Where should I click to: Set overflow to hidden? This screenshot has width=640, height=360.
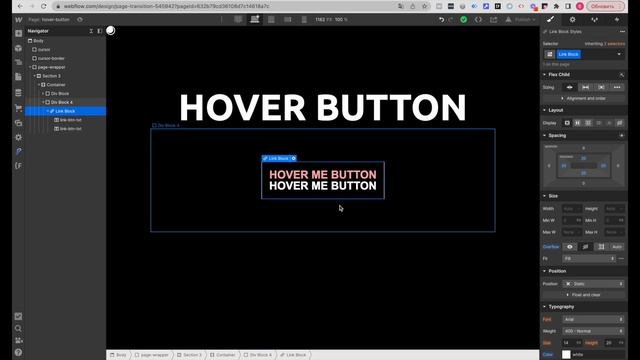(x=585, y=247)
